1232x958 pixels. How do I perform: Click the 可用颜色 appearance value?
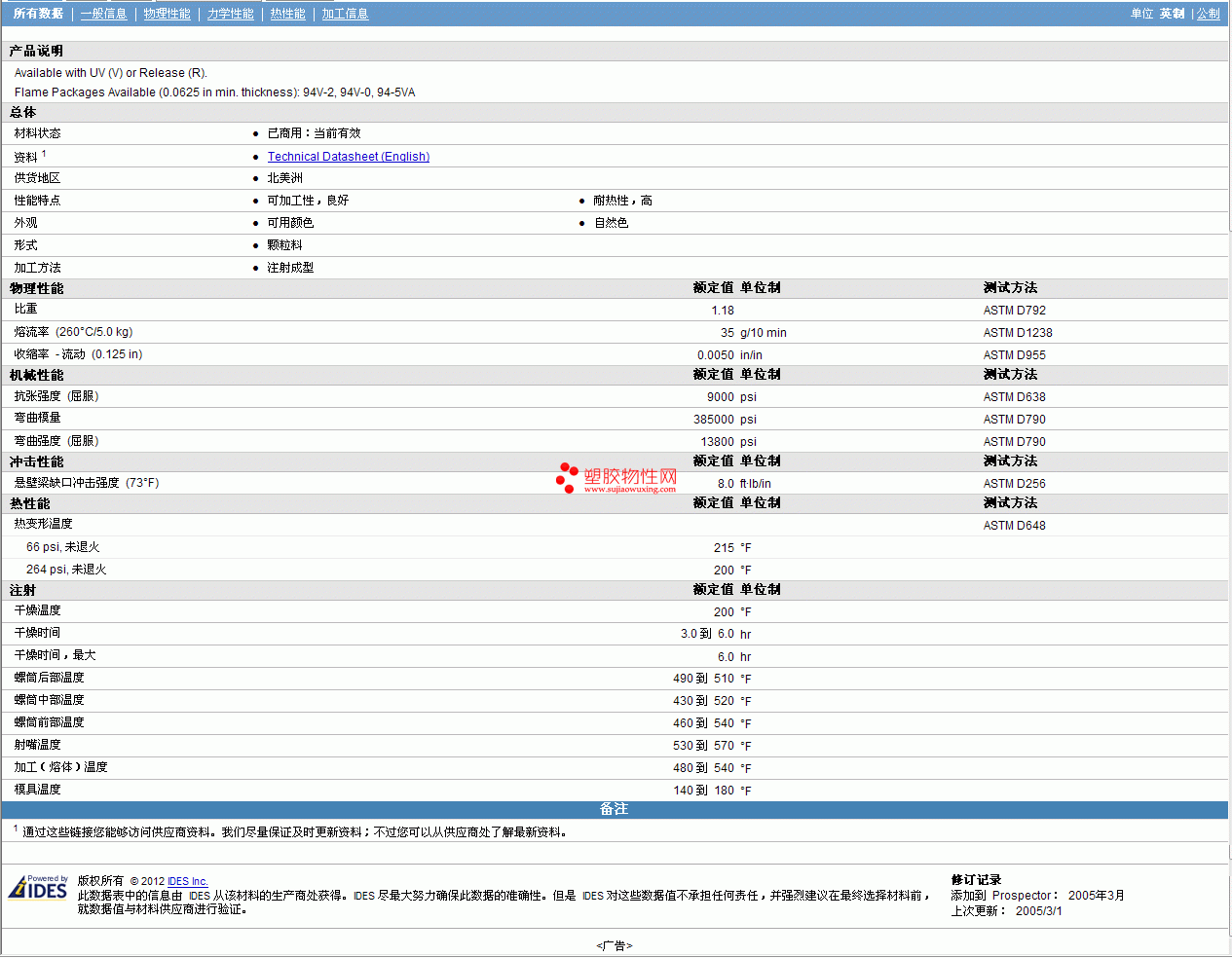290,223
